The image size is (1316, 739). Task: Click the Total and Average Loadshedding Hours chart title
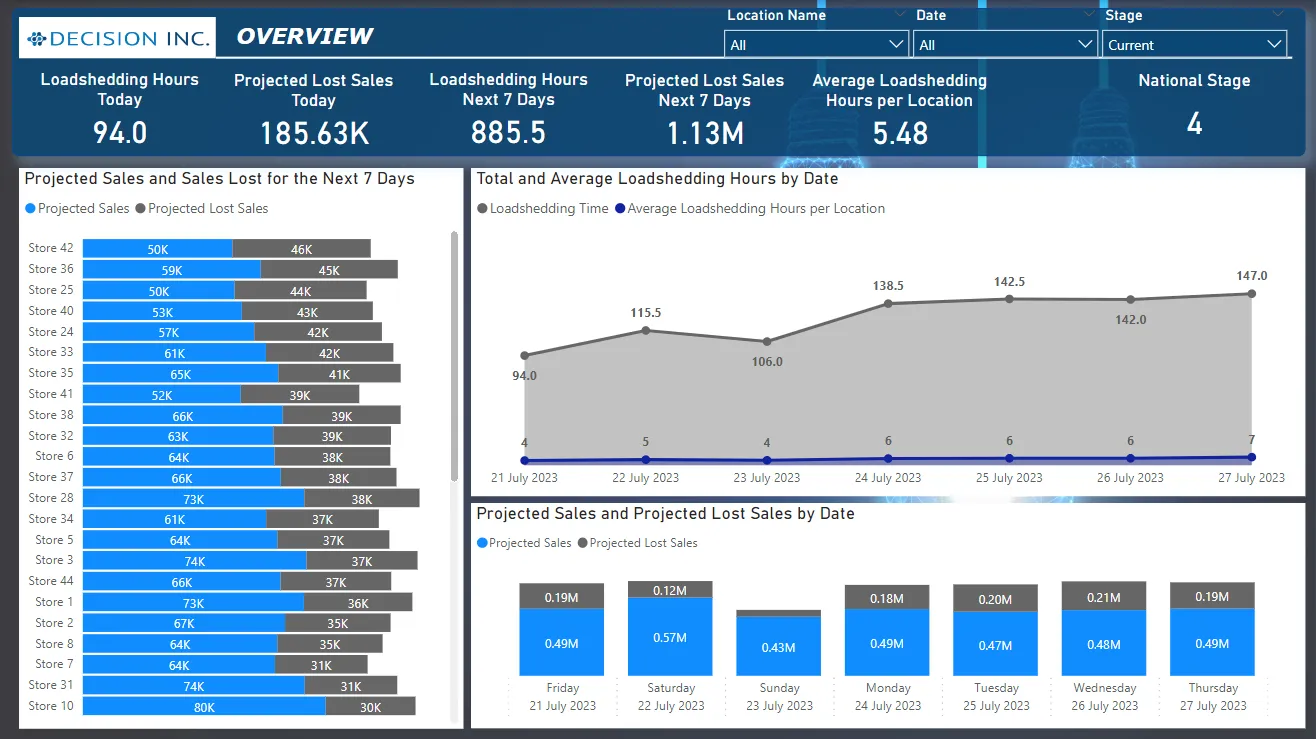pyautogui.click(x=657, y=179)
